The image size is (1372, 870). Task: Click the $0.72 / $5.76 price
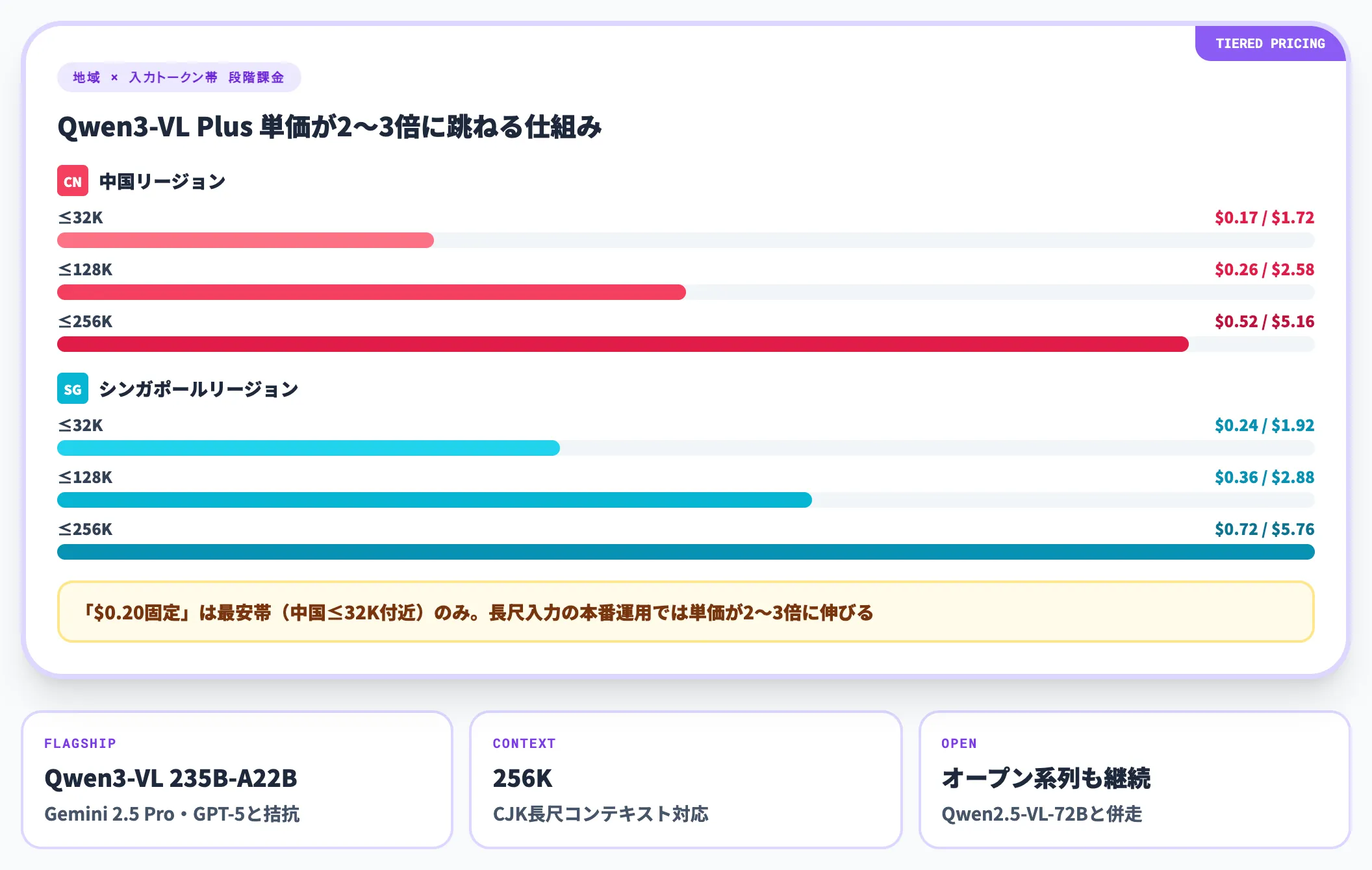coord(1264,529)
